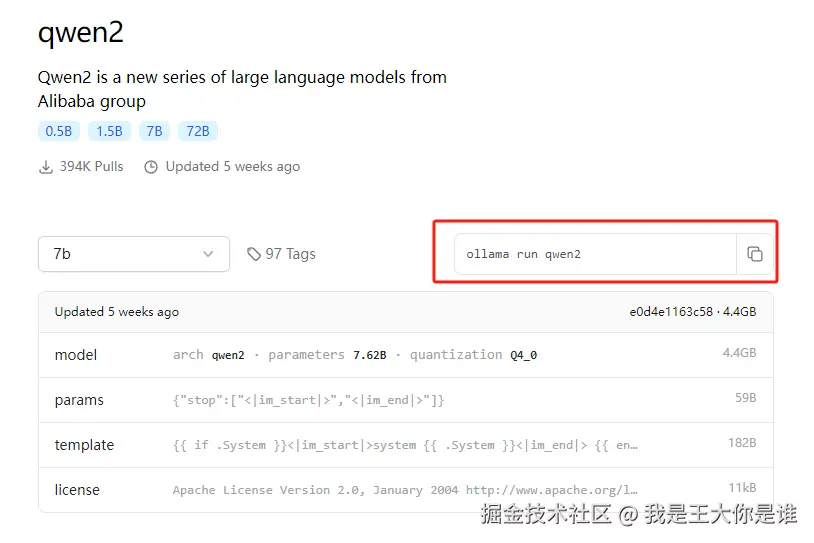Click the 59B size of params
The height and width of the screenshot is (543, 814).
[x=745, y=398]
